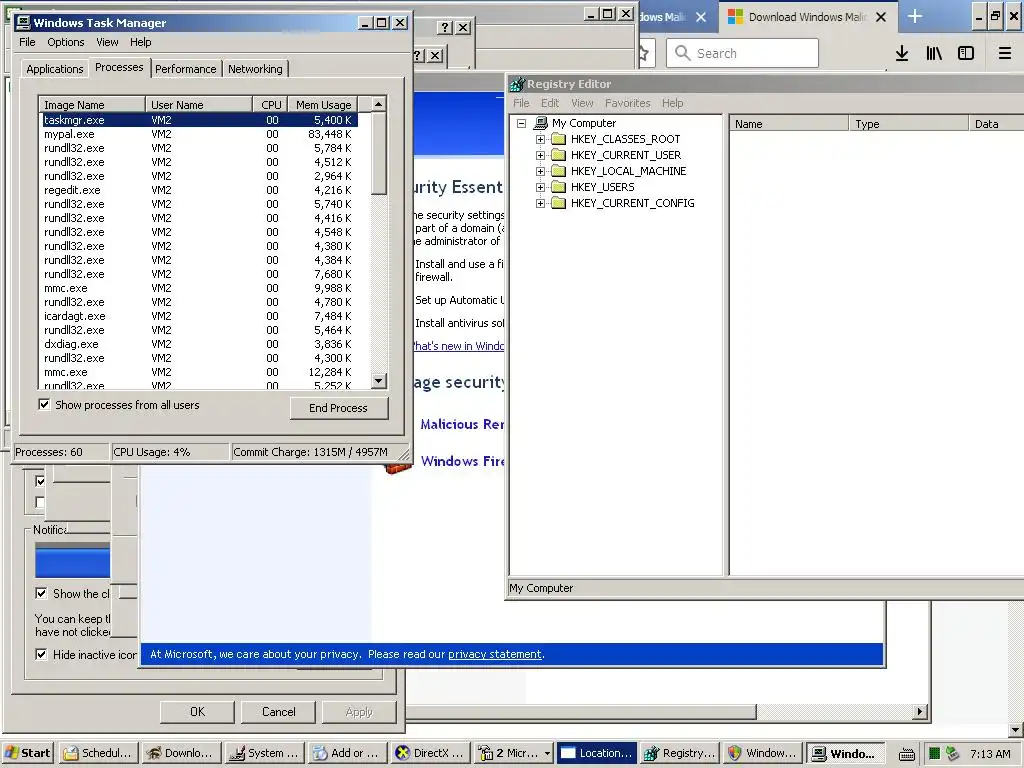
Task: Expand HKEY_CURRENT_CONFIG tree node
Action: coord(540,203)
